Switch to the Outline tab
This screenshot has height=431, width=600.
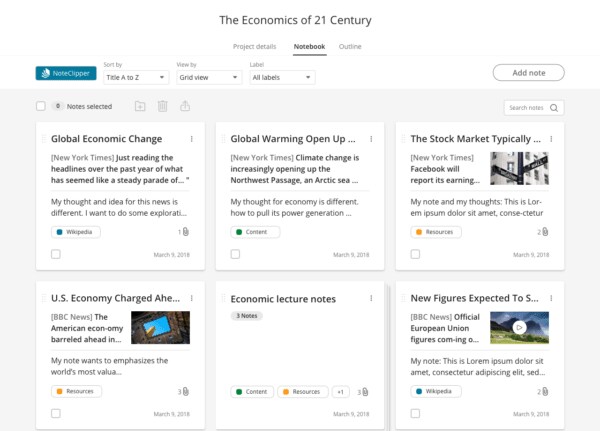(x=350, y=46)
